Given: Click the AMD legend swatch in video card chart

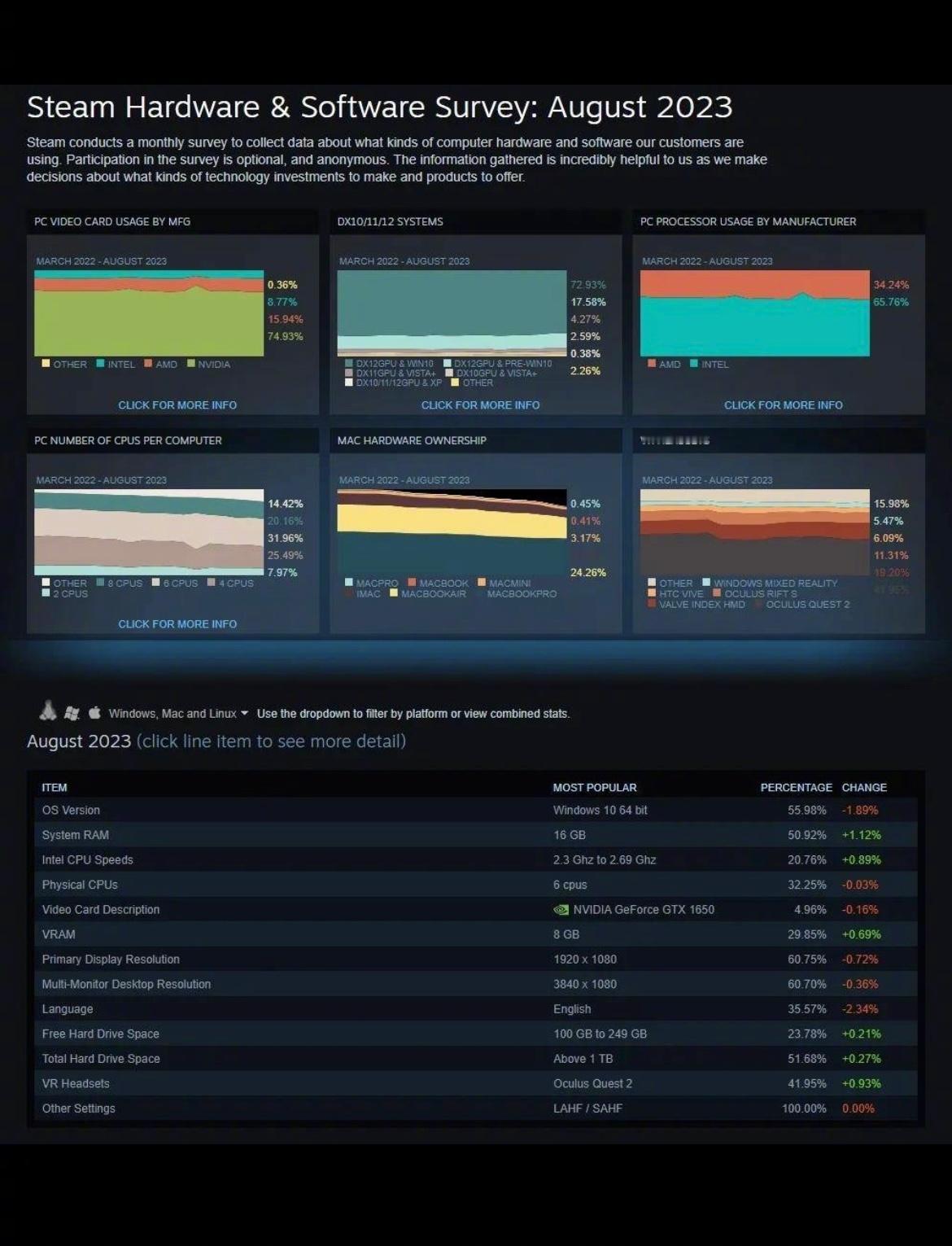Looking at the screenshot, I should 149,364.
